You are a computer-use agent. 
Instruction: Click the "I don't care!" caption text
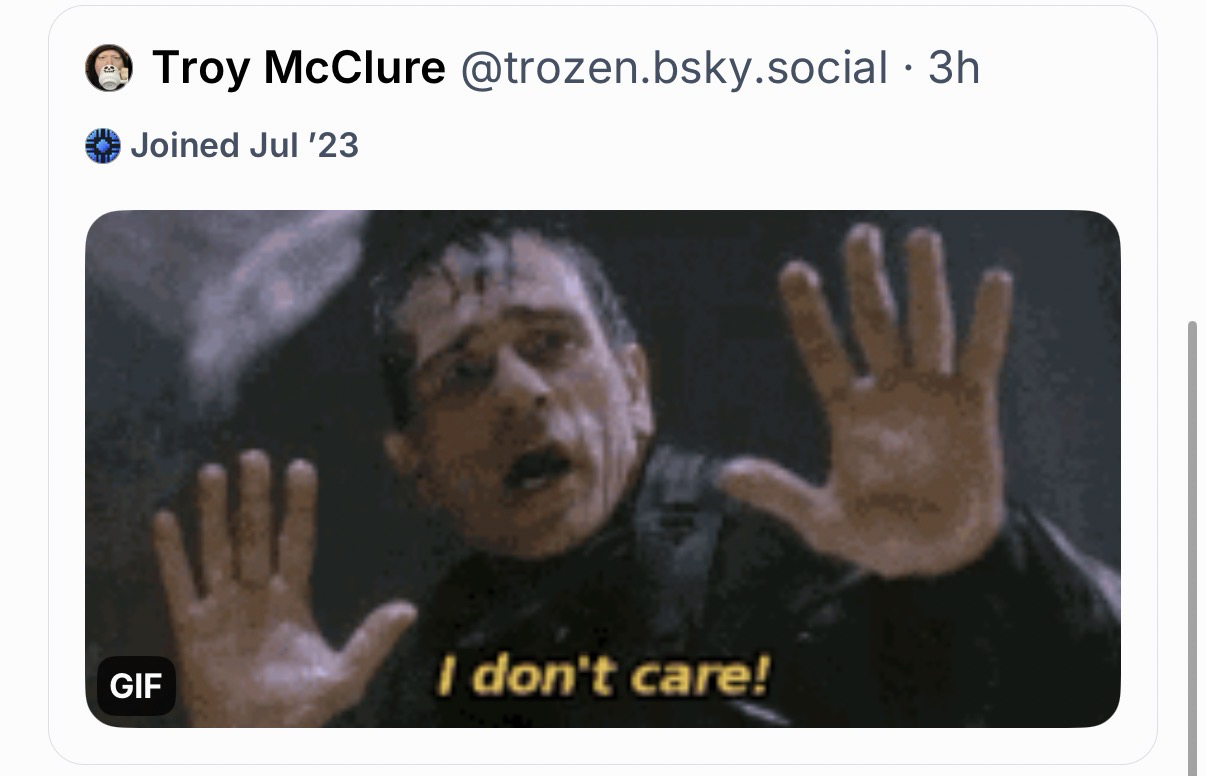pos(603,677)
